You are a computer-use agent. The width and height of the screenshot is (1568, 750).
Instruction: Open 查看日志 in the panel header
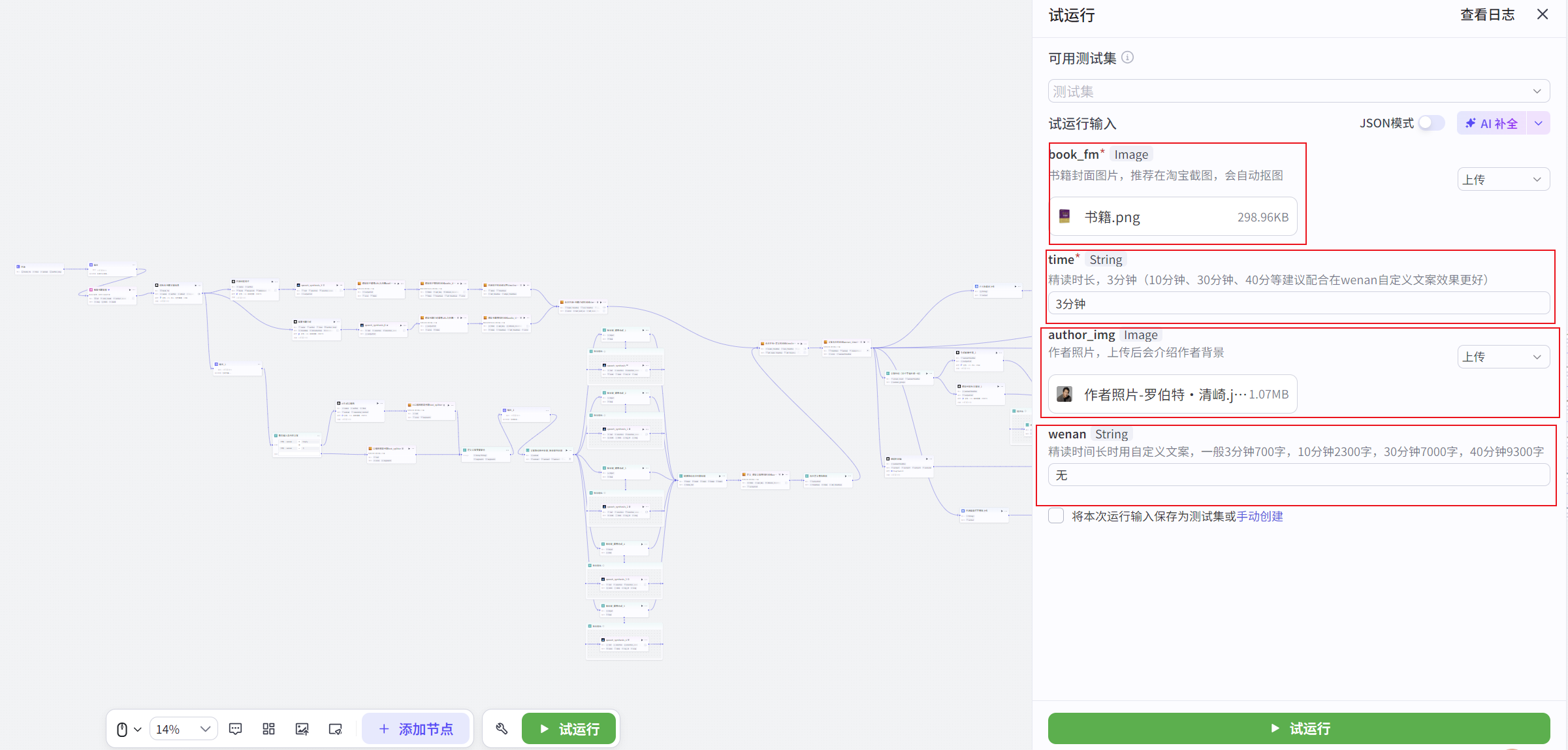[x=1487, y=15]
